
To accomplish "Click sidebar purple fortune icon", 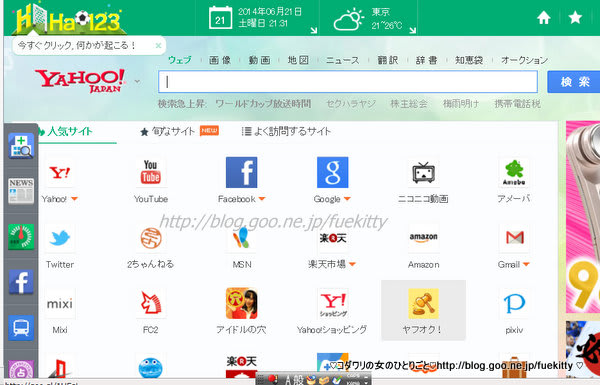I will [x=21, y=370].
